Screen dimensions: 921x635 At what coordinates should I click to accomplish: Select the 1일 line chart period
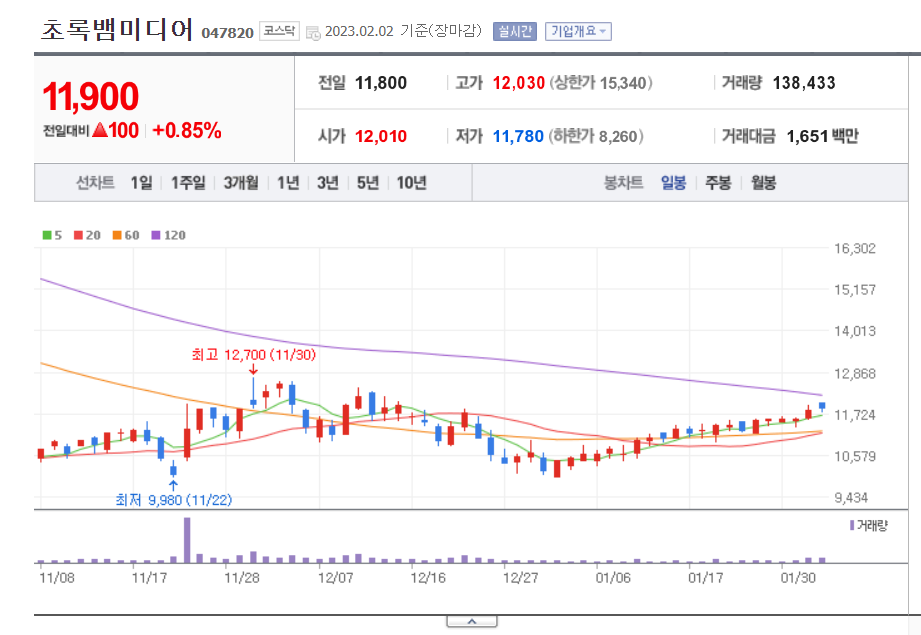142,183
